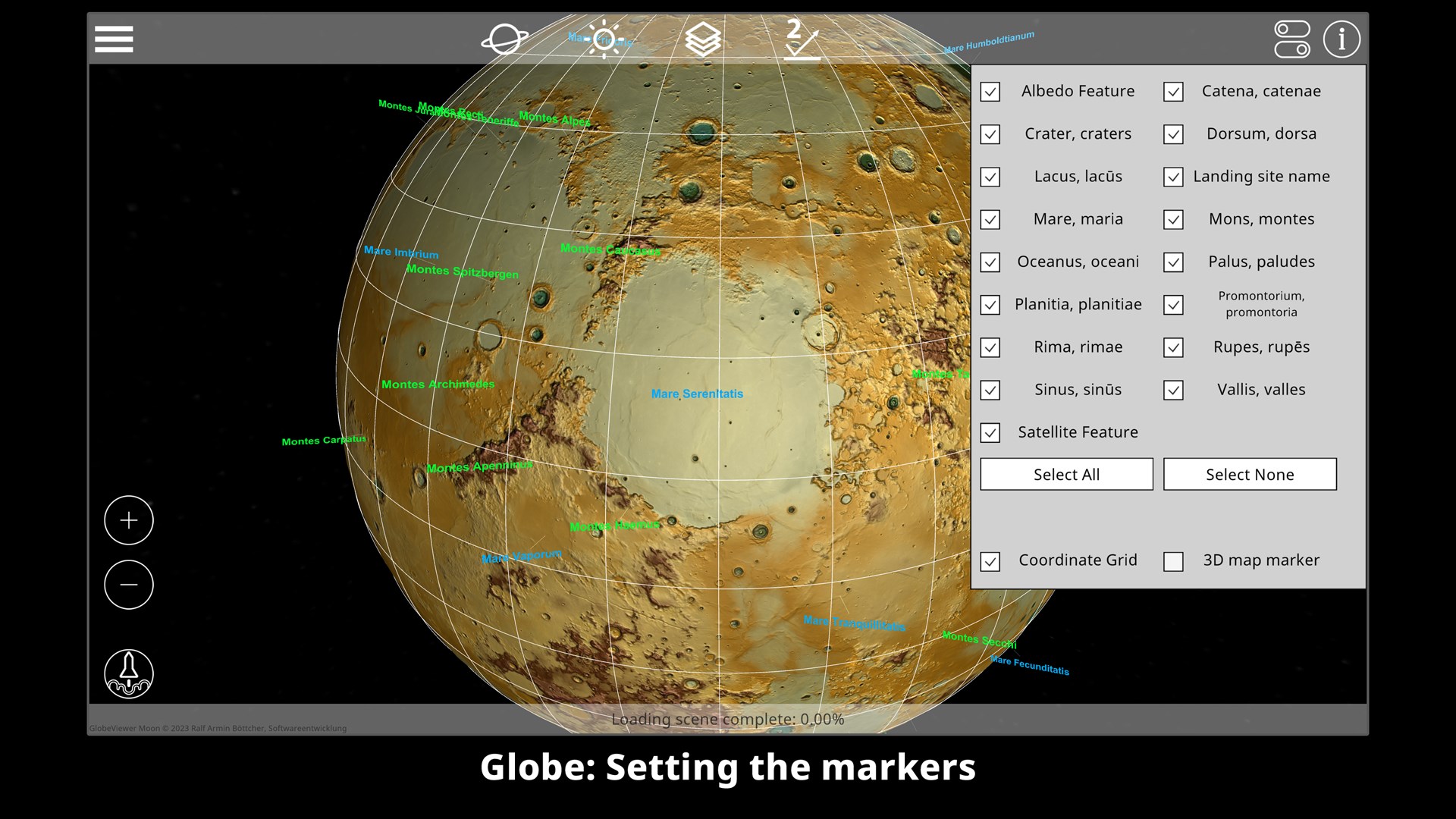The image size is (1456, 819).
Task: Toggle the sun lighting icon
Action: point(604,39)
